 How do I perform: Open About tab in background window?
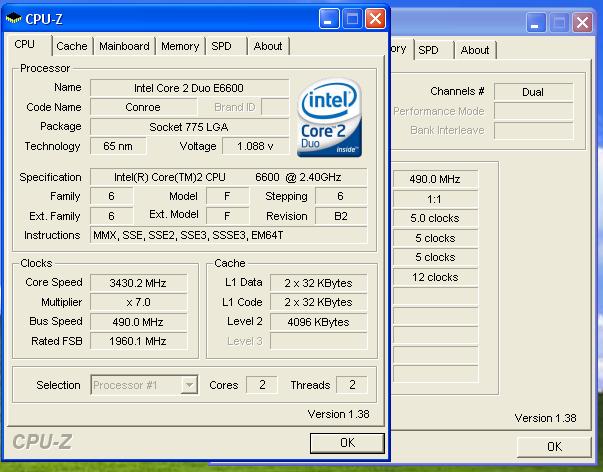[x=475, y=50]
